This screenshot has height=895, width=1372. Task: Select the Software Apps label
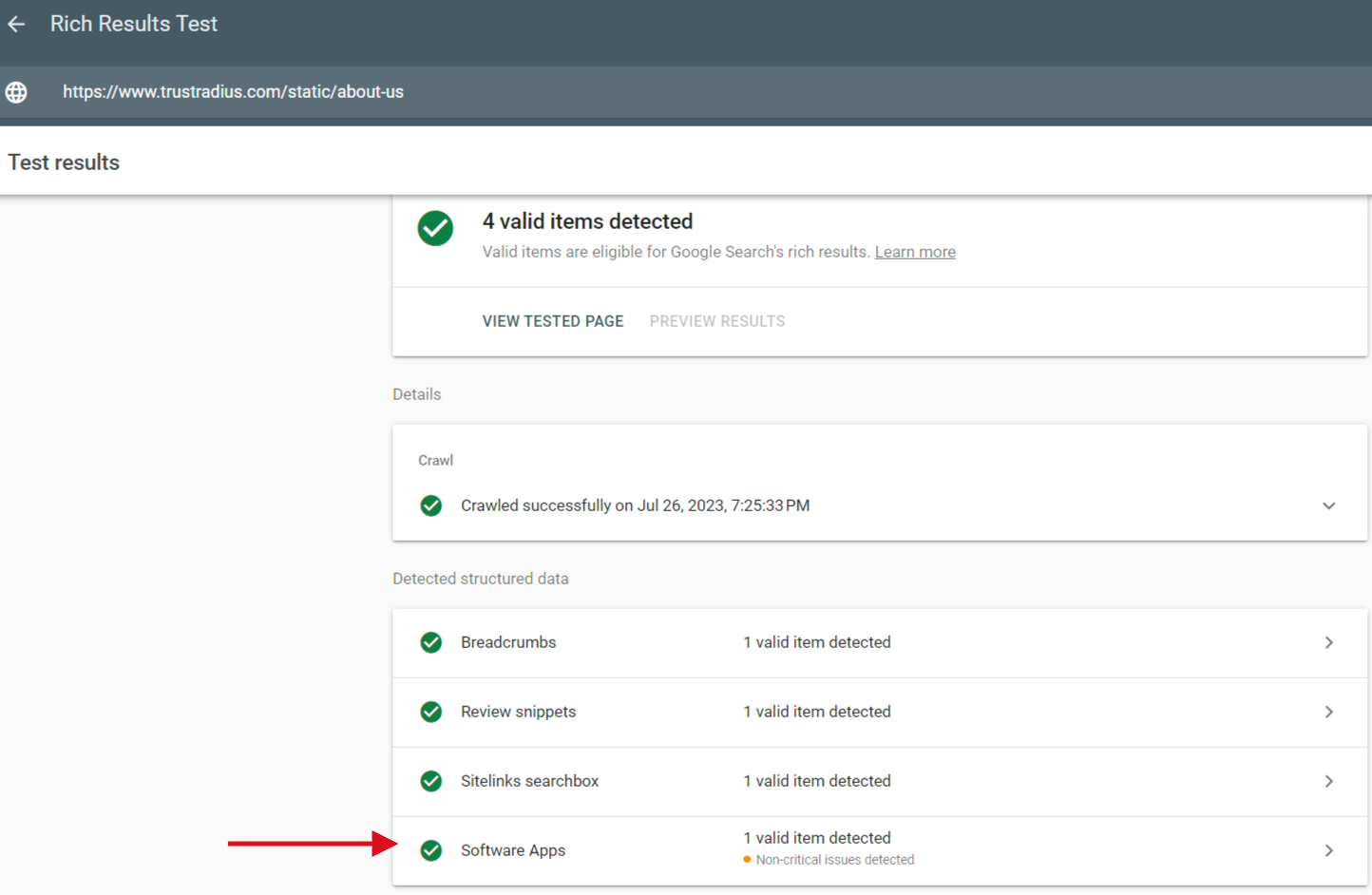[x=513, y=850]
